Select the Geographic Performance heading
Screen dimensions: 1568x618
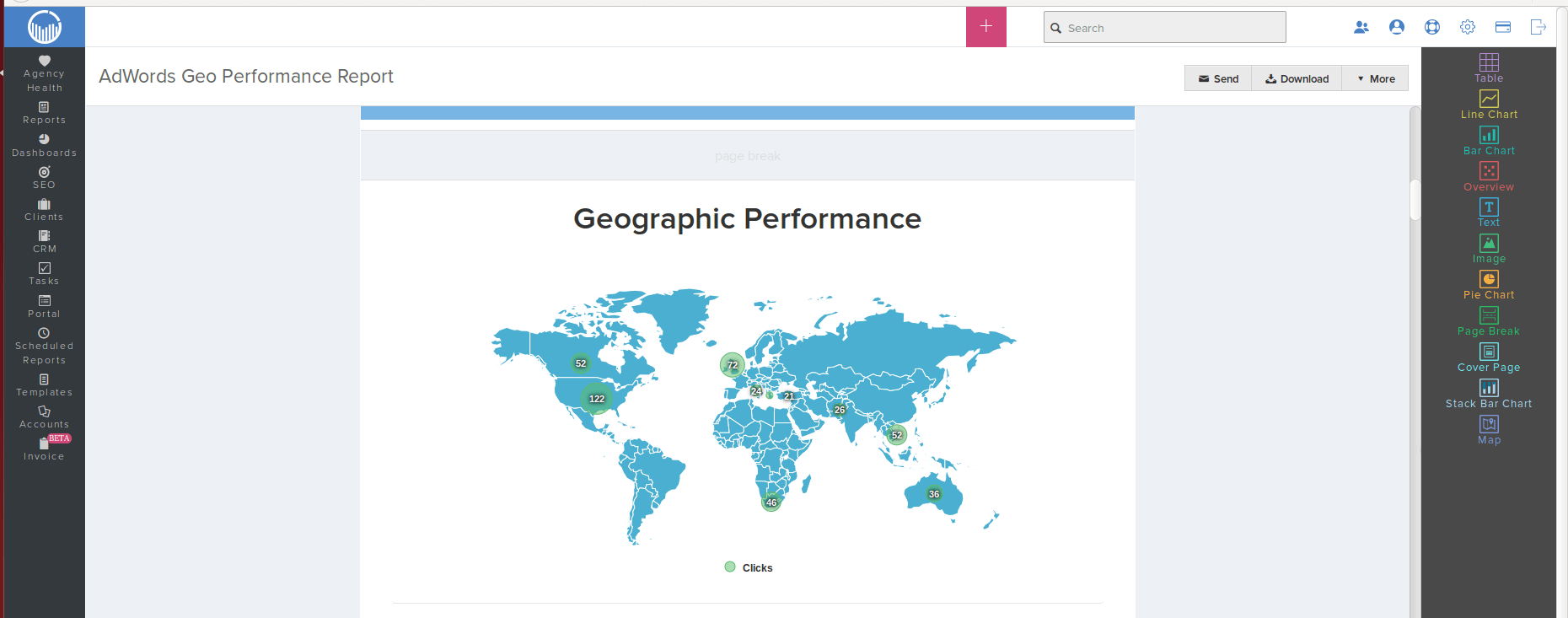(x=748, y=219)
